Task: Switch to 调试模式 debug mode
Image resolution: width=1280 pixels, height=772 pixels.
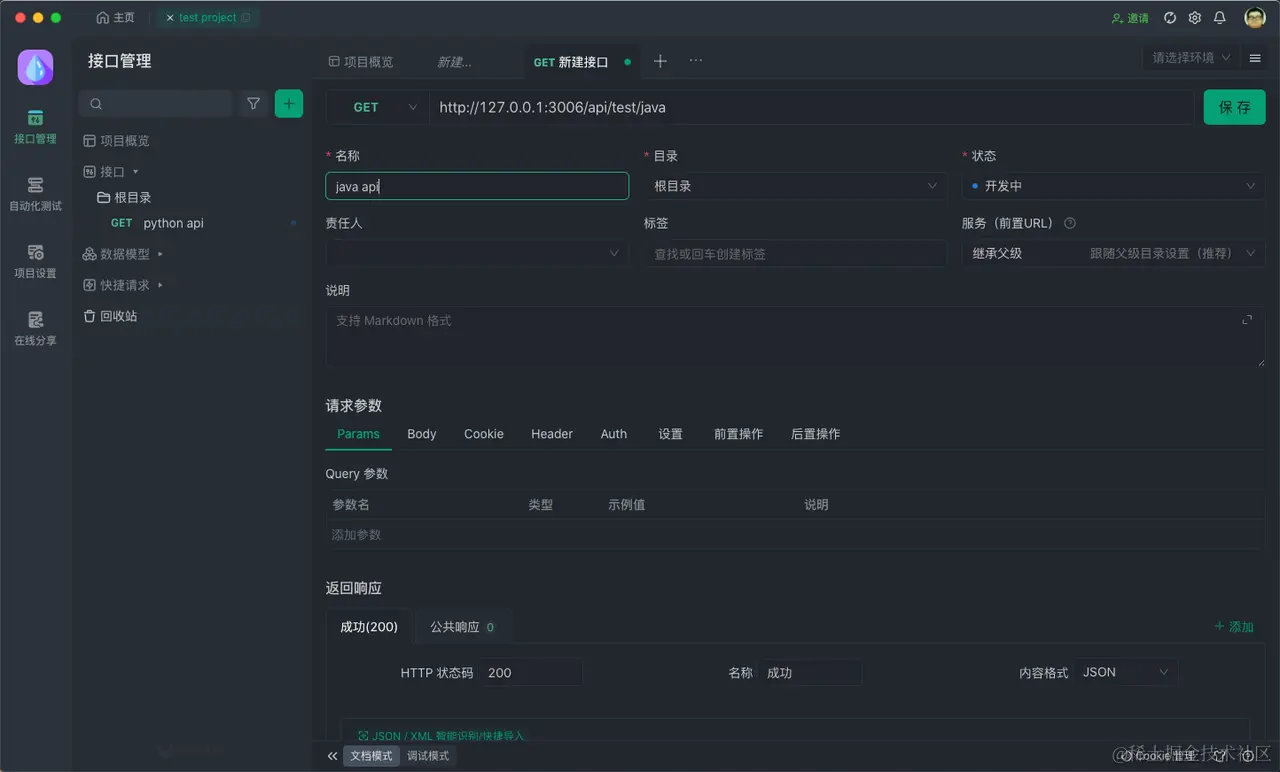Action: 428,756
